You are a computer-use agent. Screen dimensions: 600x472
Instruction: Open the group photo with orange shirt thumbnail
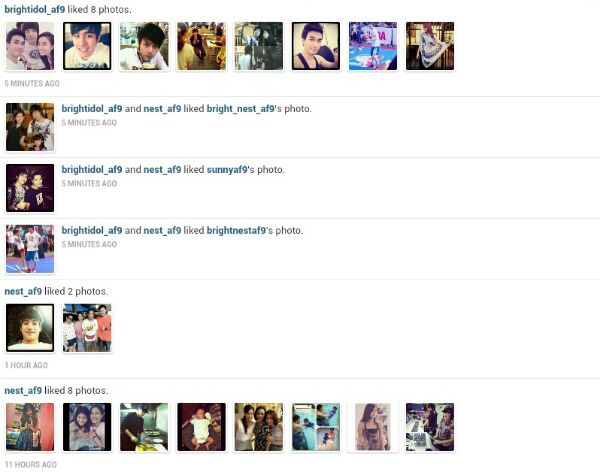coord(87,328)
